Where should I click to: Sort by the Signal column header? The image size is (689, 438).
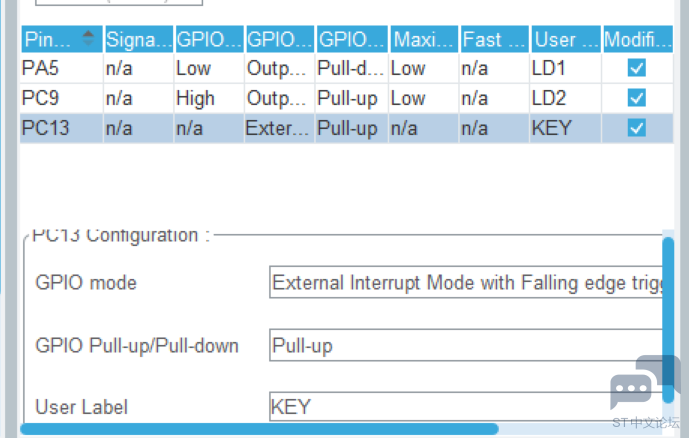coord(139,39)
